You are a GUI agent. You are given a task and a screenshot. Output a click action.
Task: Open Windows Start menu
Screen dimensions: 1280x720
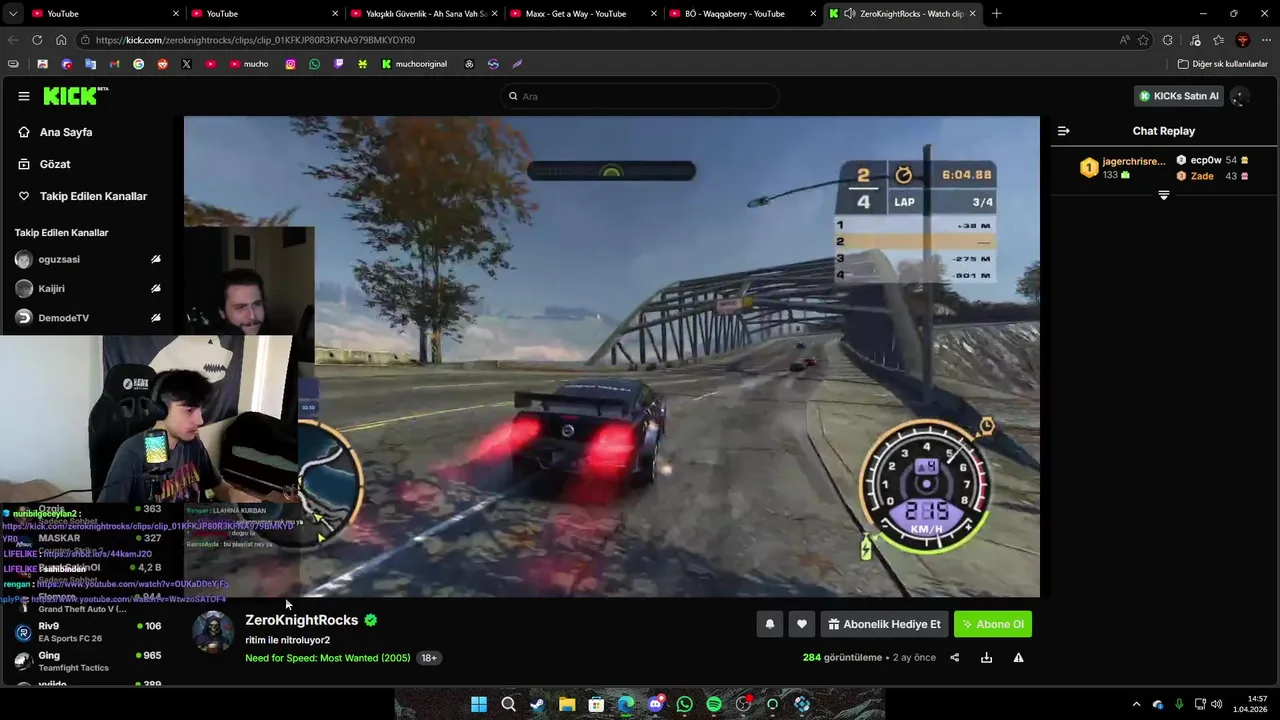[x=479, y=704]
